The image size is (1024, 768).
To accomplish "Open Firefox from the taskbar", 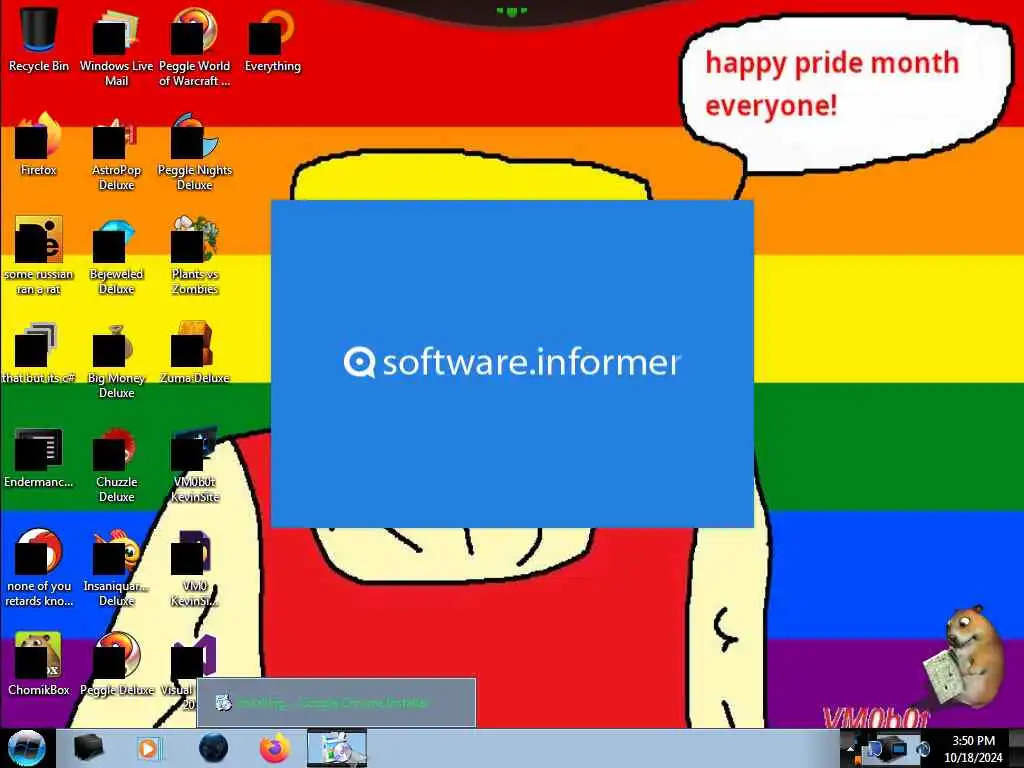I will pos(274,748).
